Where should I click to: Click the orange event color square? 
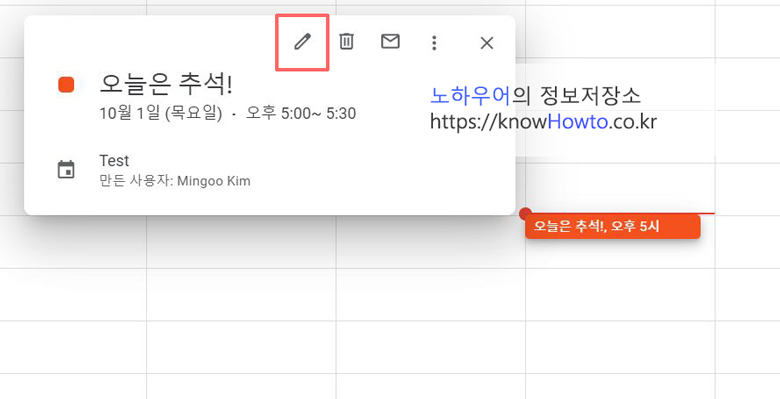(66, 85)
